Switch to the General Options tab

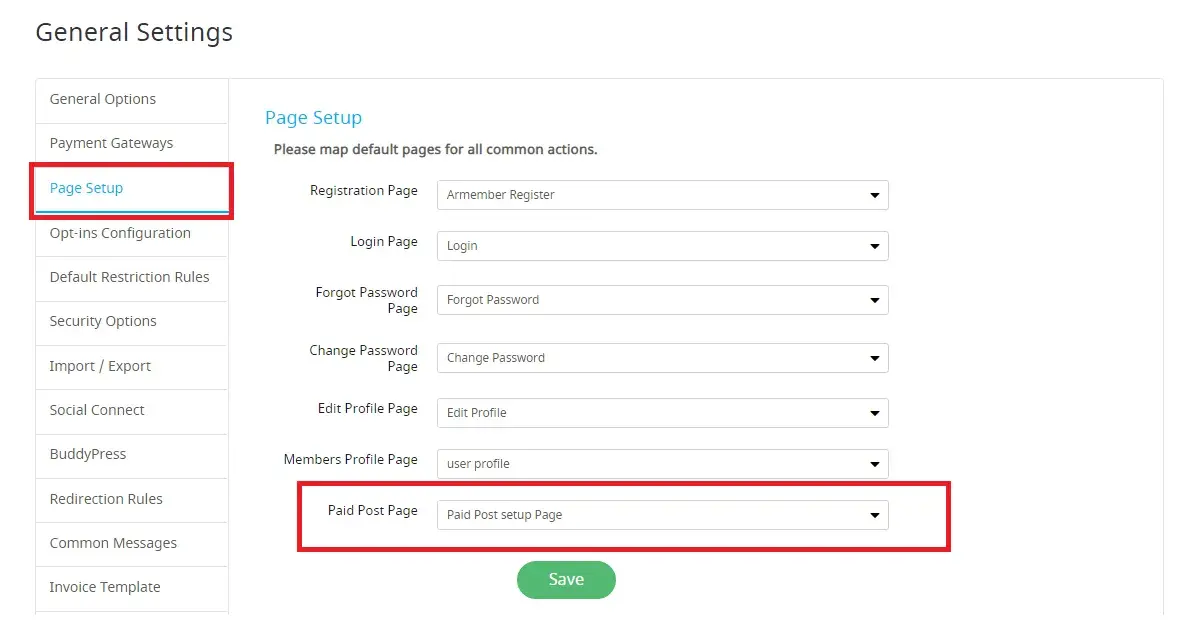coord(103,99)
